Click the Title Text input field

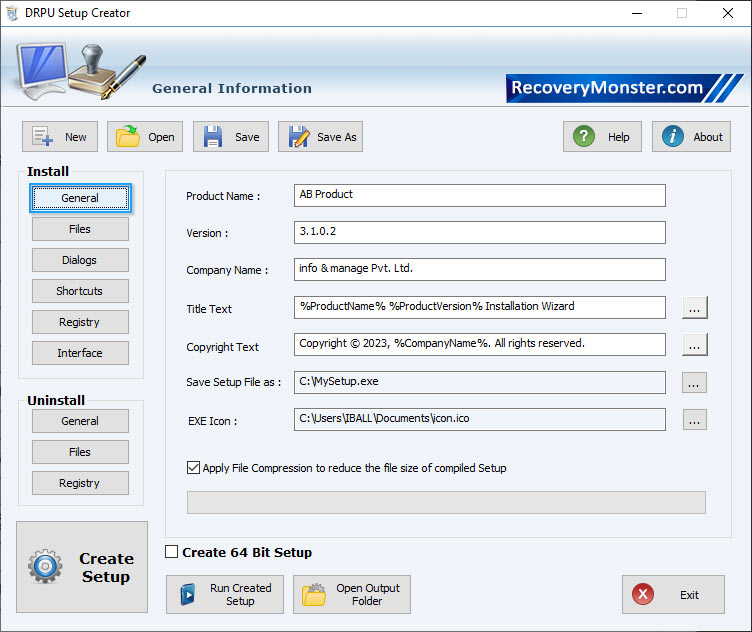tap(480, 307)
